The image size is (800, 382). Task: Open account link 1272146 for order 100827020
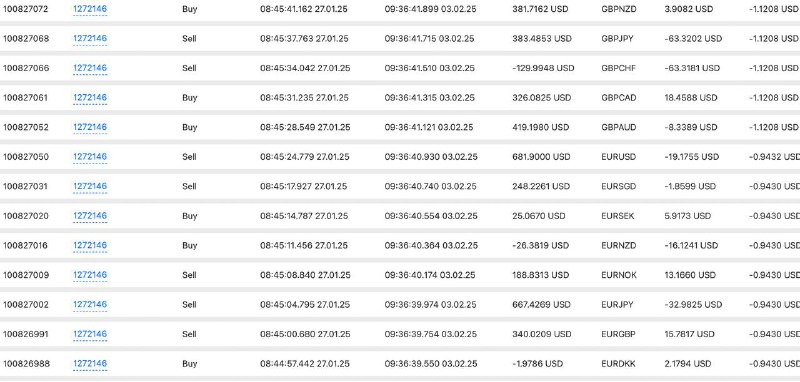pos(90,216)
